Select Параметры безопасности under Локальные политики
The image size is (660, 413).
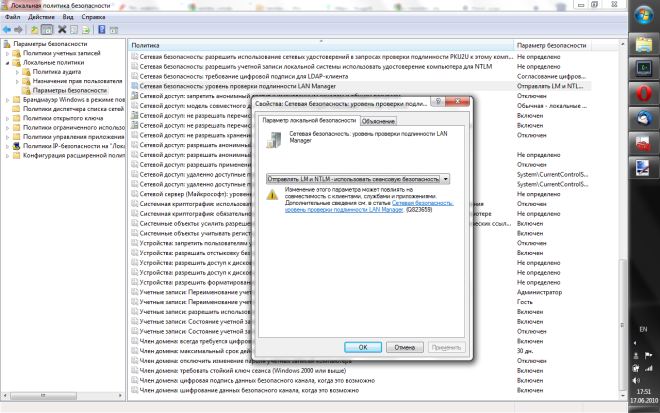69,91
